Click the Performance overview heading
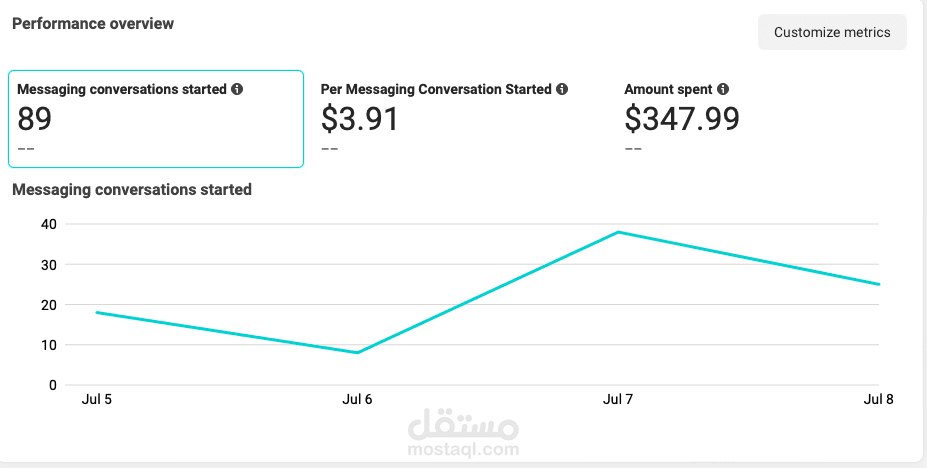 (x=92, y=23)
